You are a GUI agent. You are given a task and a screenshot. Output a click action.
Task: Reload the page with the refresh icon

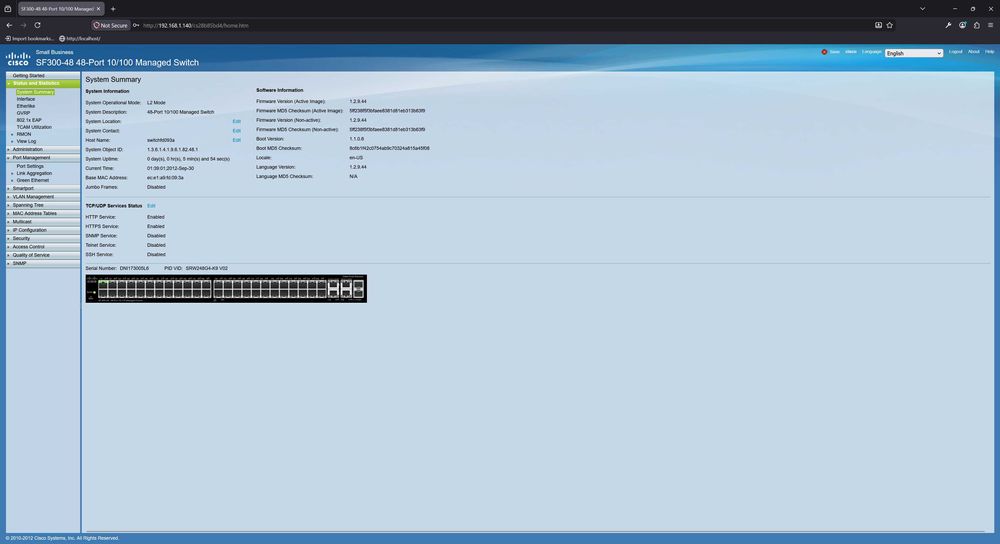38,26
